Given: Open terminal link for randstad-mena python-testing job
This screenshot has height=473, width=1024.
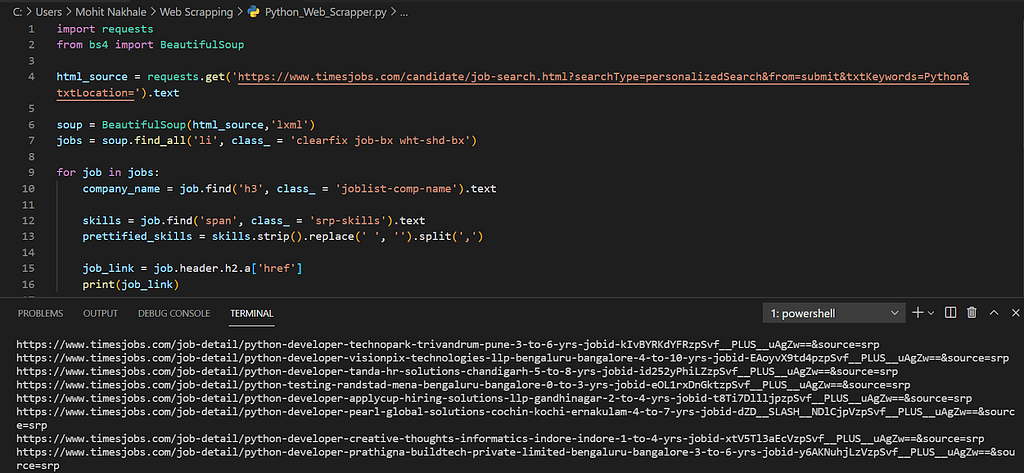Looking at the screenshot, I should (x=463, y=385).
